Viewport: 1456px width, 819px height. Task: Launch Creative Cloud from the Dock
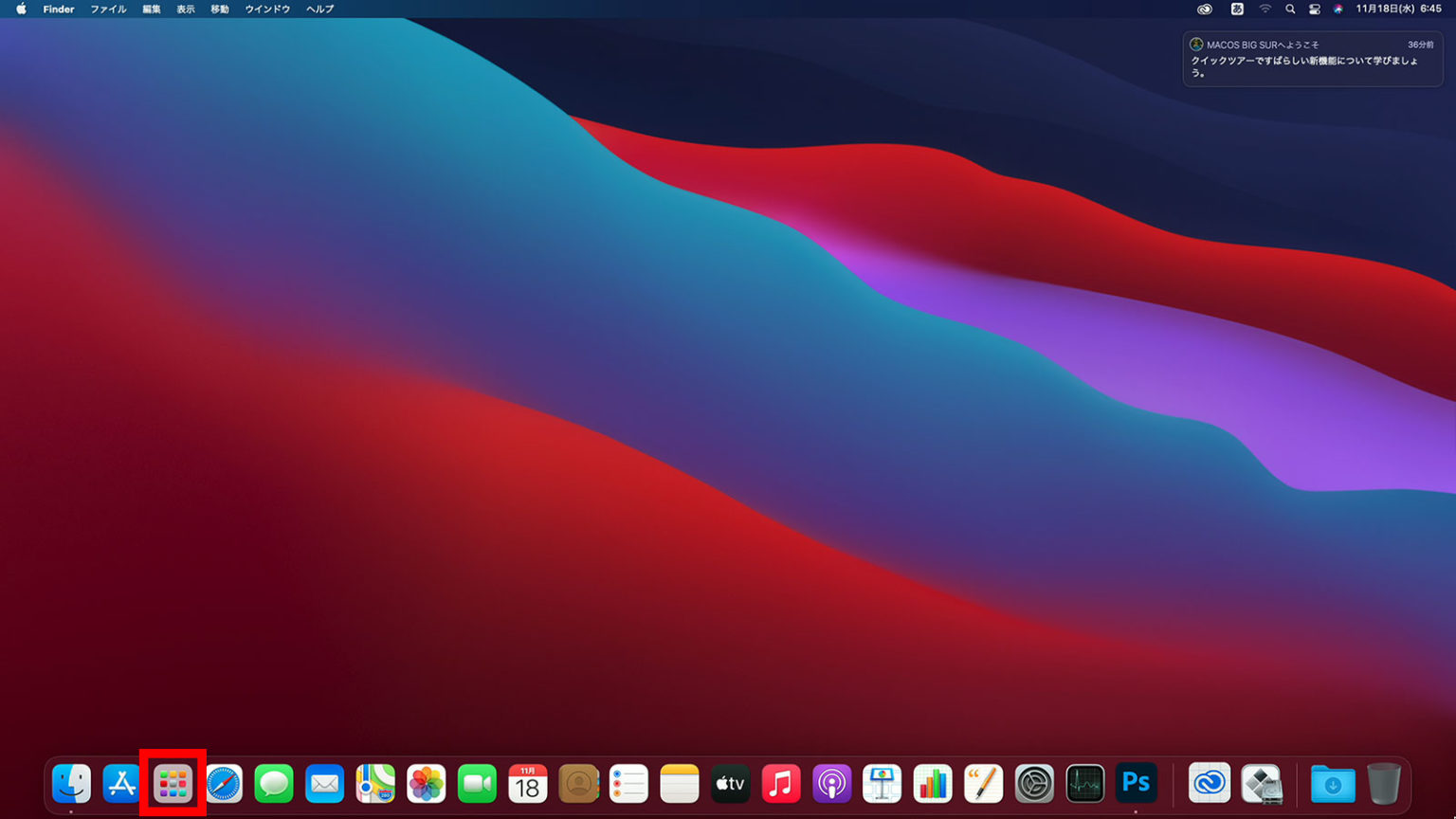[x=1210, y=784]
